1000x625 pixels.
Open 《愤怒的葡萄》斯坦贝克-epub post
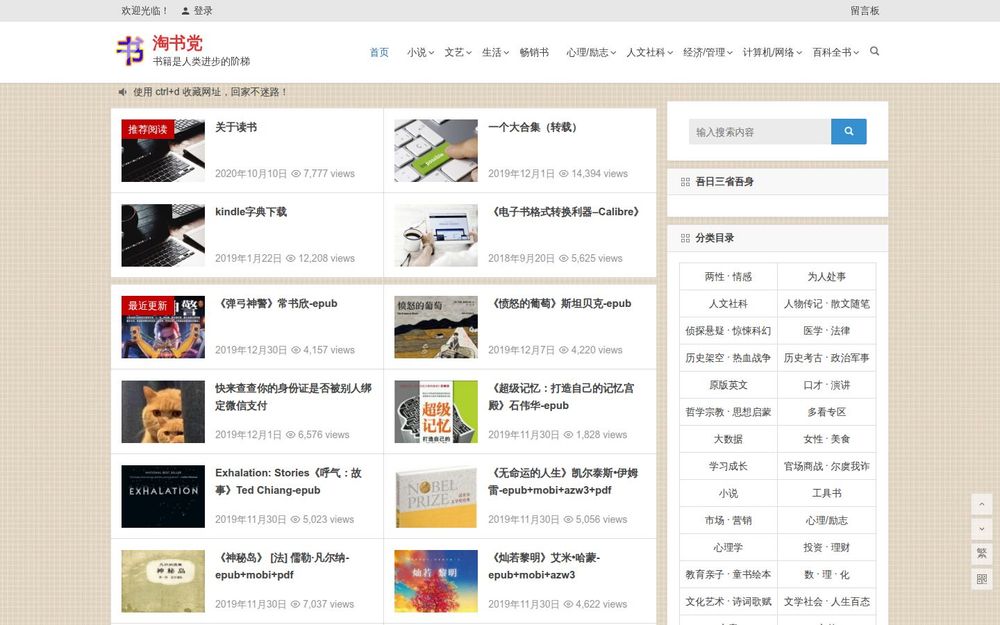click(560, 304)
